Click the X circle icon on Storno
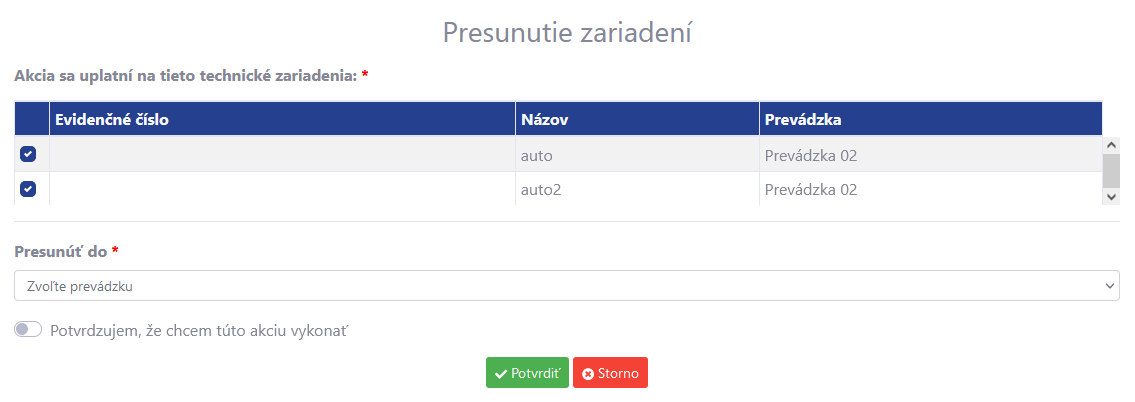The height and width of the screenshot is (402, 1135). (588, 374)
